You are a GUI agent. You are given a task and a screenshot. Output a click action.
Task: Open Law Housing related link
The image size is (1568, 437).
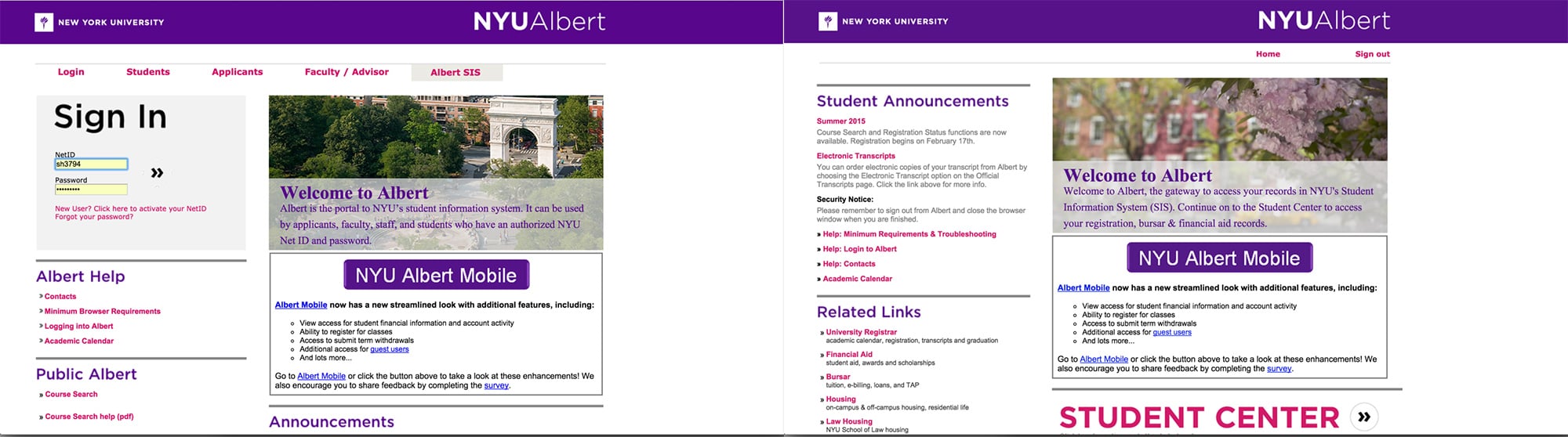(x=849, y=421)
